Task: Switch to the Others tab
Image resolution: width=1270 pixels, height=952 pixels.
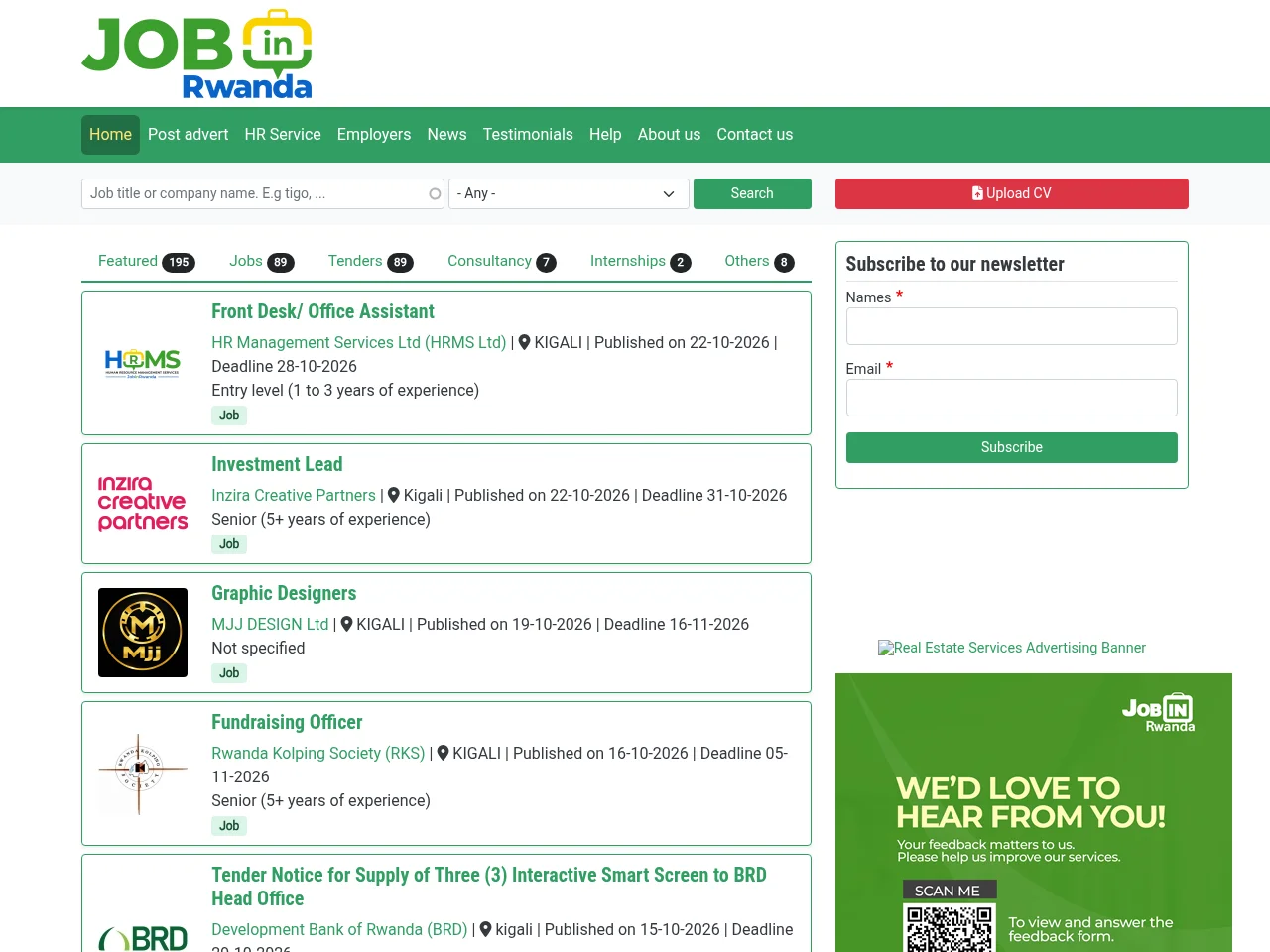Action: click(x=760, y=262)
